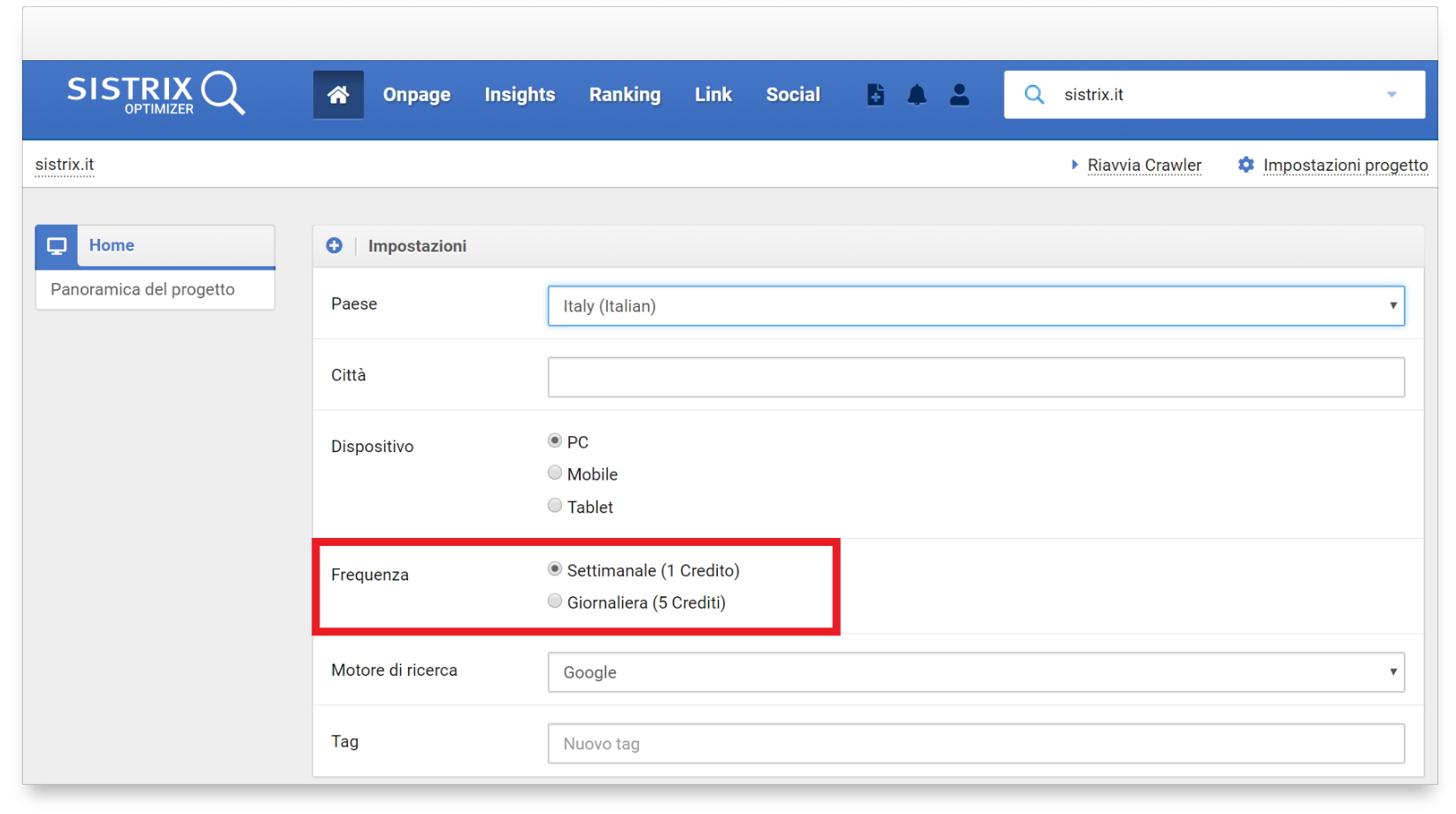
Task: Select the Tablet device option
Action: (555, 506)
